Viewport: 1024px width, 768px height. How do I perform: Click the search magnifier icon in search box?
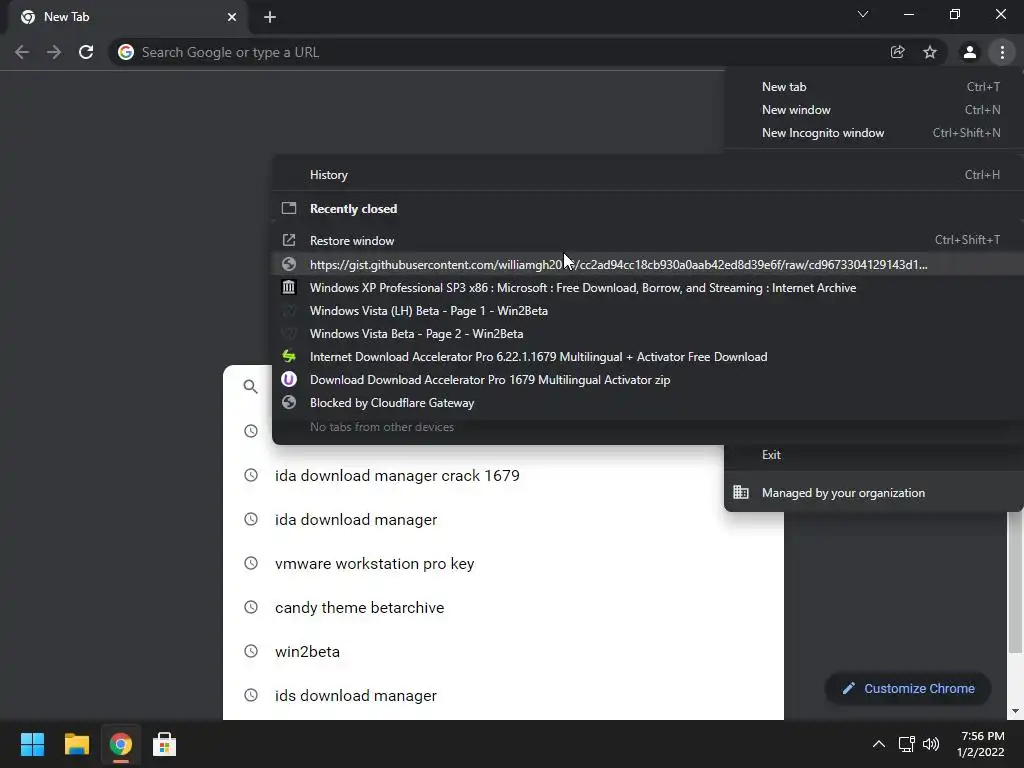(x=251, y=387)
